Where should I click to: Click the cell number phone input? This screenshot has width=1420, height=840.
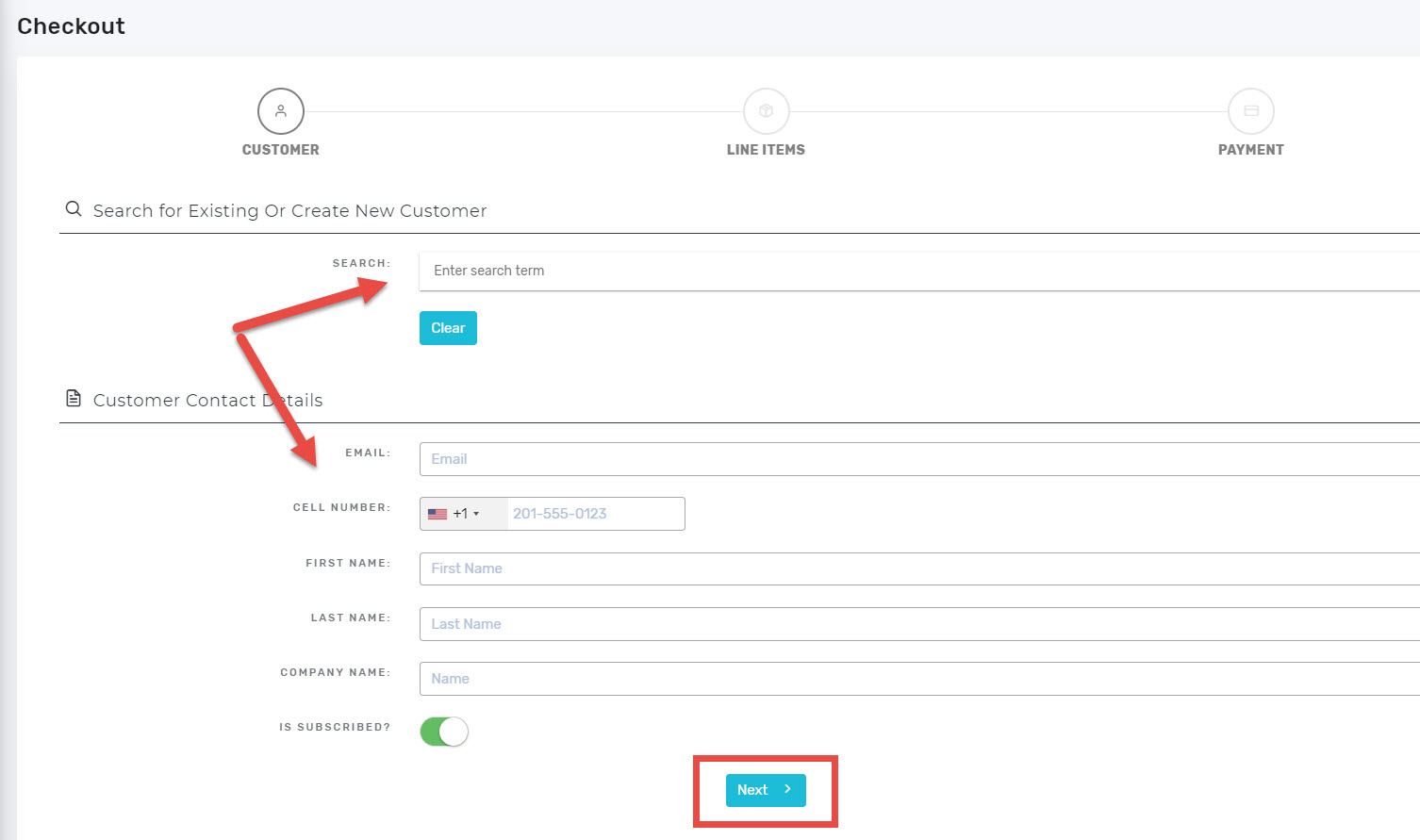(596, 514)
